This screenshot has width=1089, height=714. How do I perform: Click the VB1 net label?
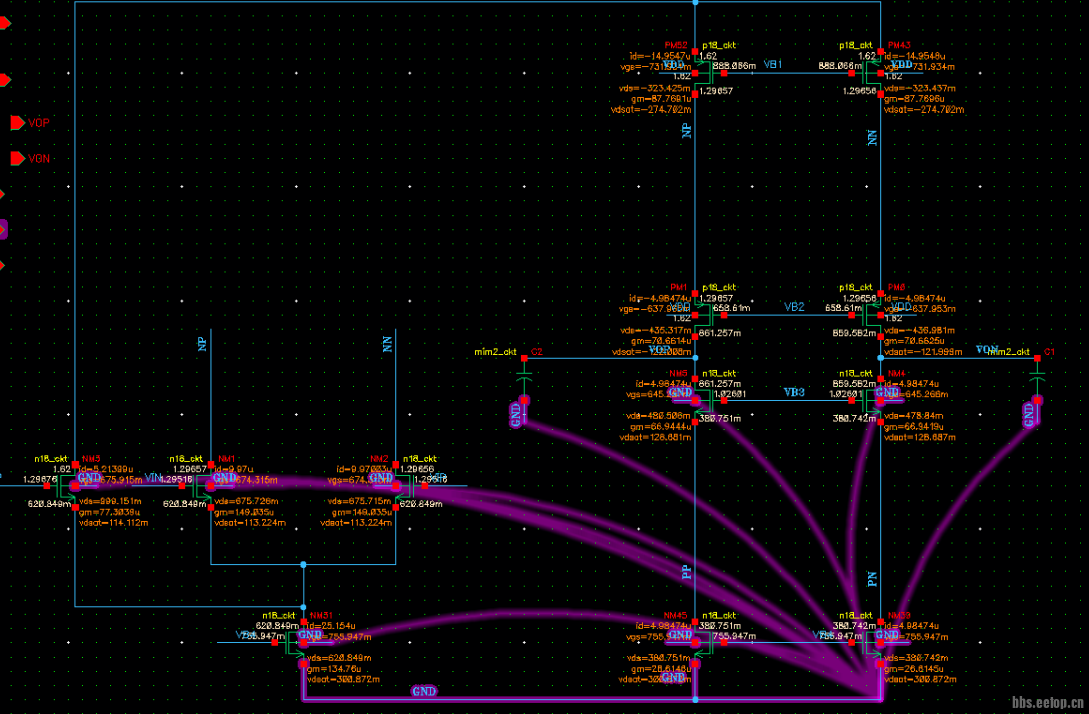773,64
